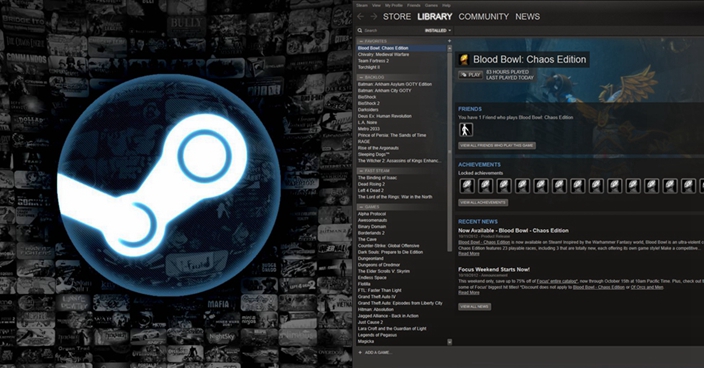Switch to the NEWS tab
The height and width of the screenshot is (368, 704).
[x=528, y=17]
